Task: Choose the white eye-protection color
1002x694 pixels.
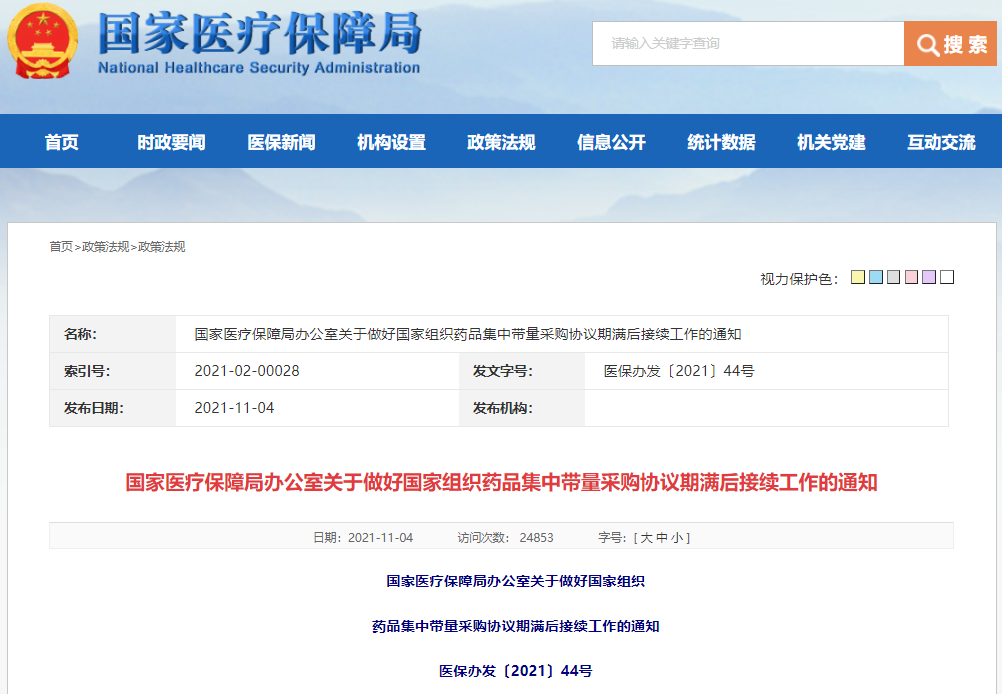Action: [x=947, y=277]
